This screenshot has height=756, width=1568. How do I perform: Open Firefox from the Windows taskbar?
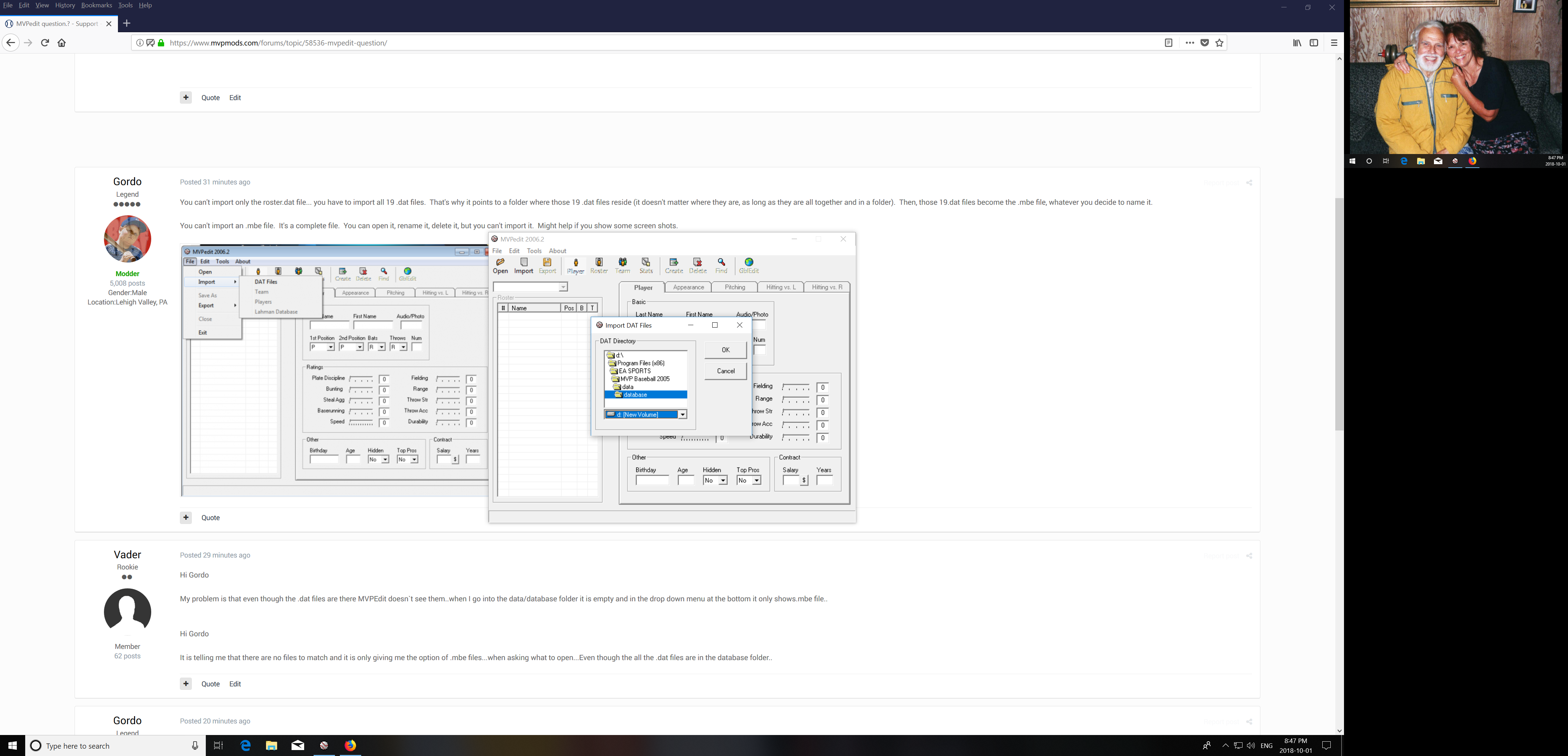[x=351, y=745]
